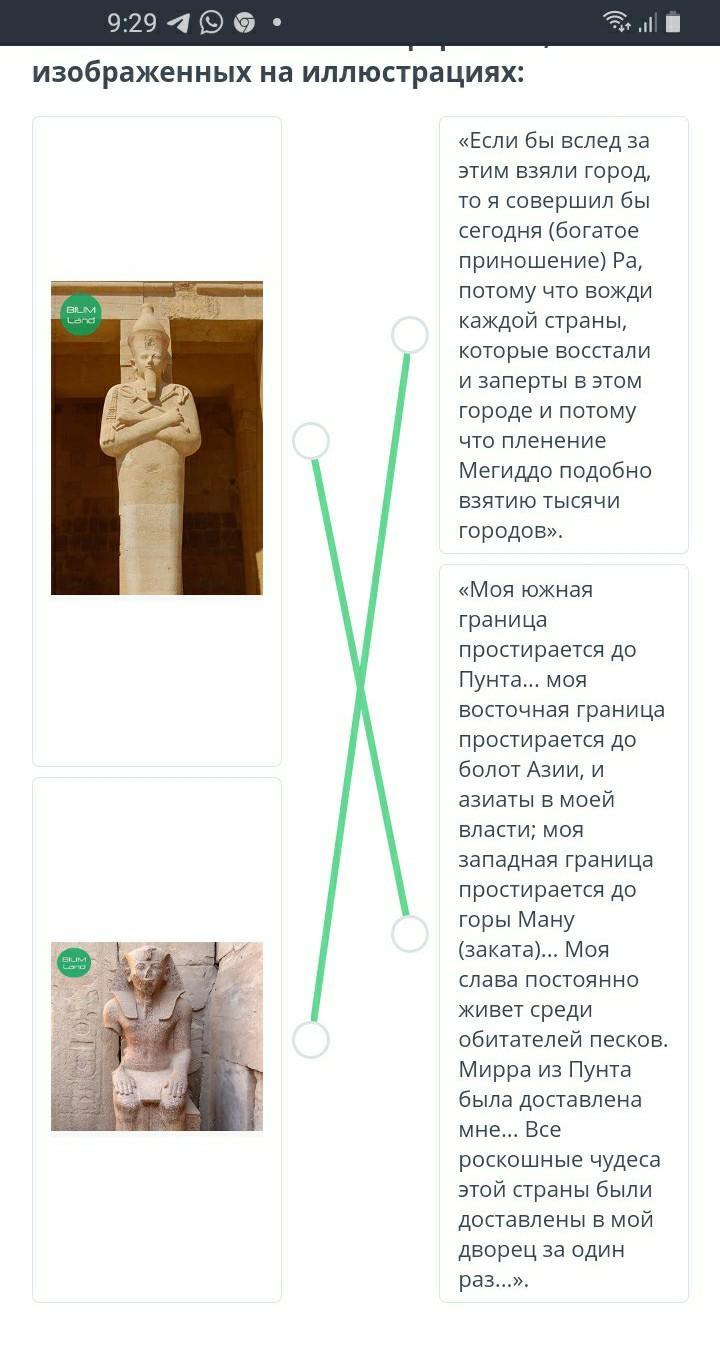The width and height of the screenshot is (720, 1350).
Task: Tap the Bilim Land logo on standing statue image
Action: [80, 314]
